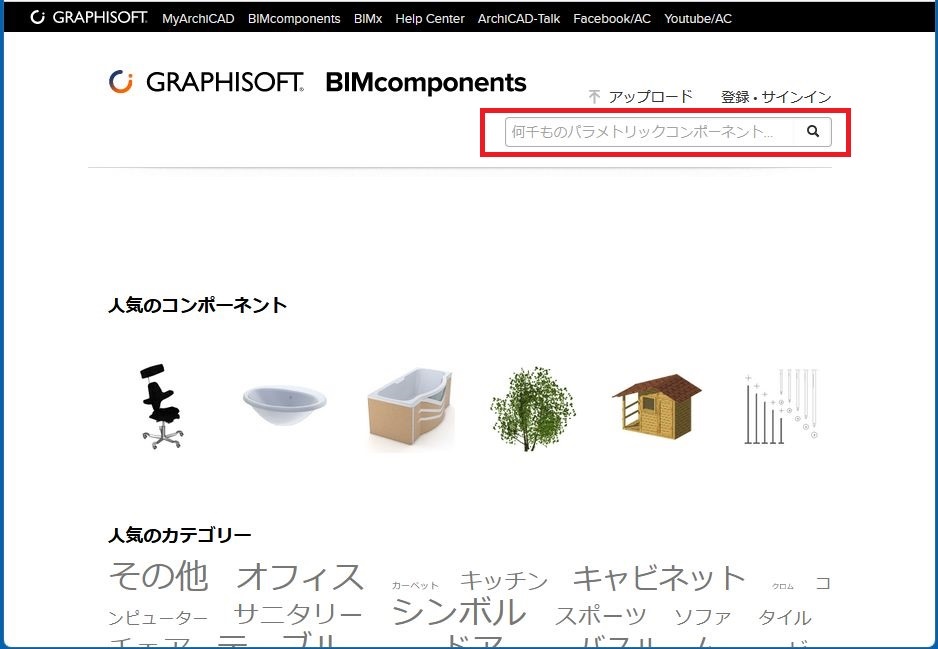Select the シンボル category tag
Image resolution: width=938 pixels, height=649 pixels.
pos(459,612)
